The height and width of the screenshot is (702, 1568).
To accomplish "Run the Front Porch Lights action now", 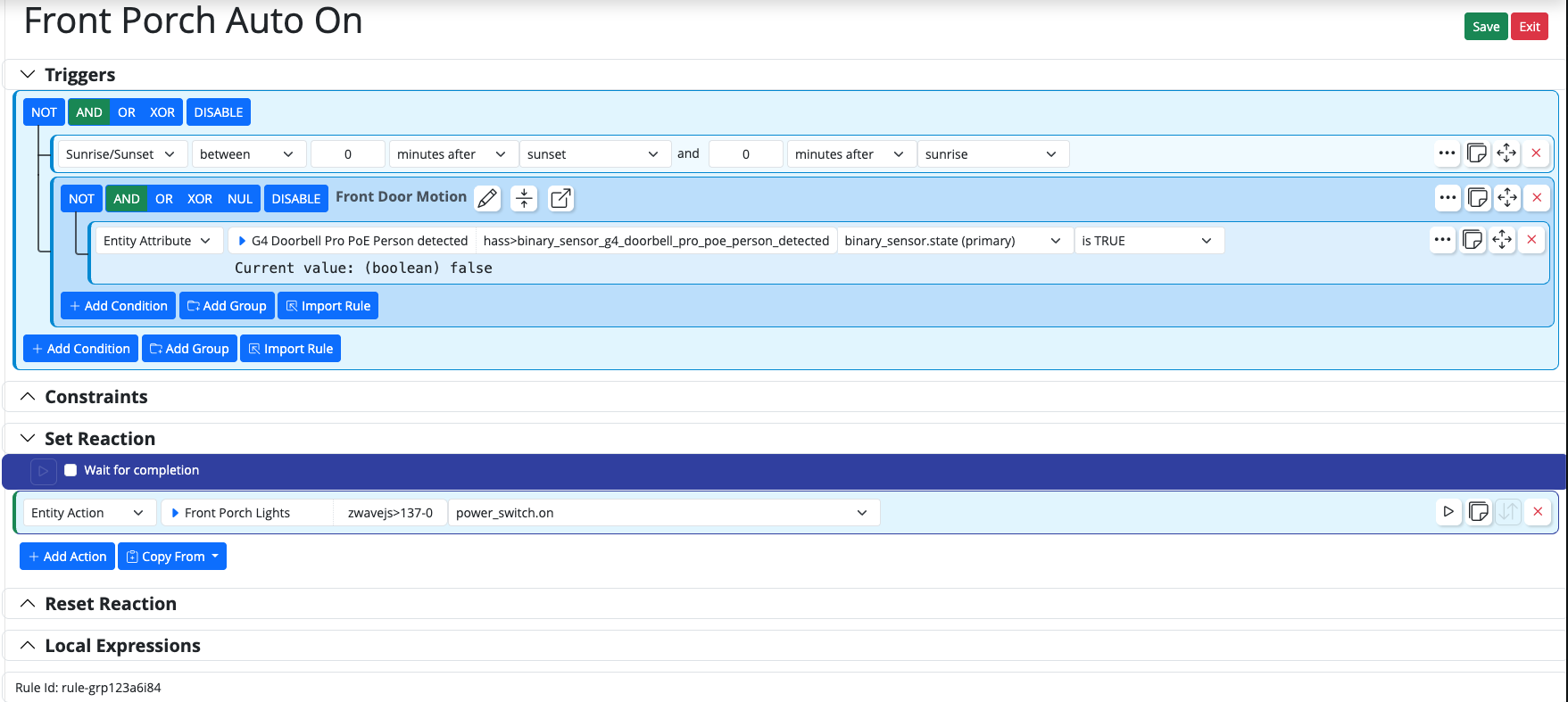I will coord(1448,512).
